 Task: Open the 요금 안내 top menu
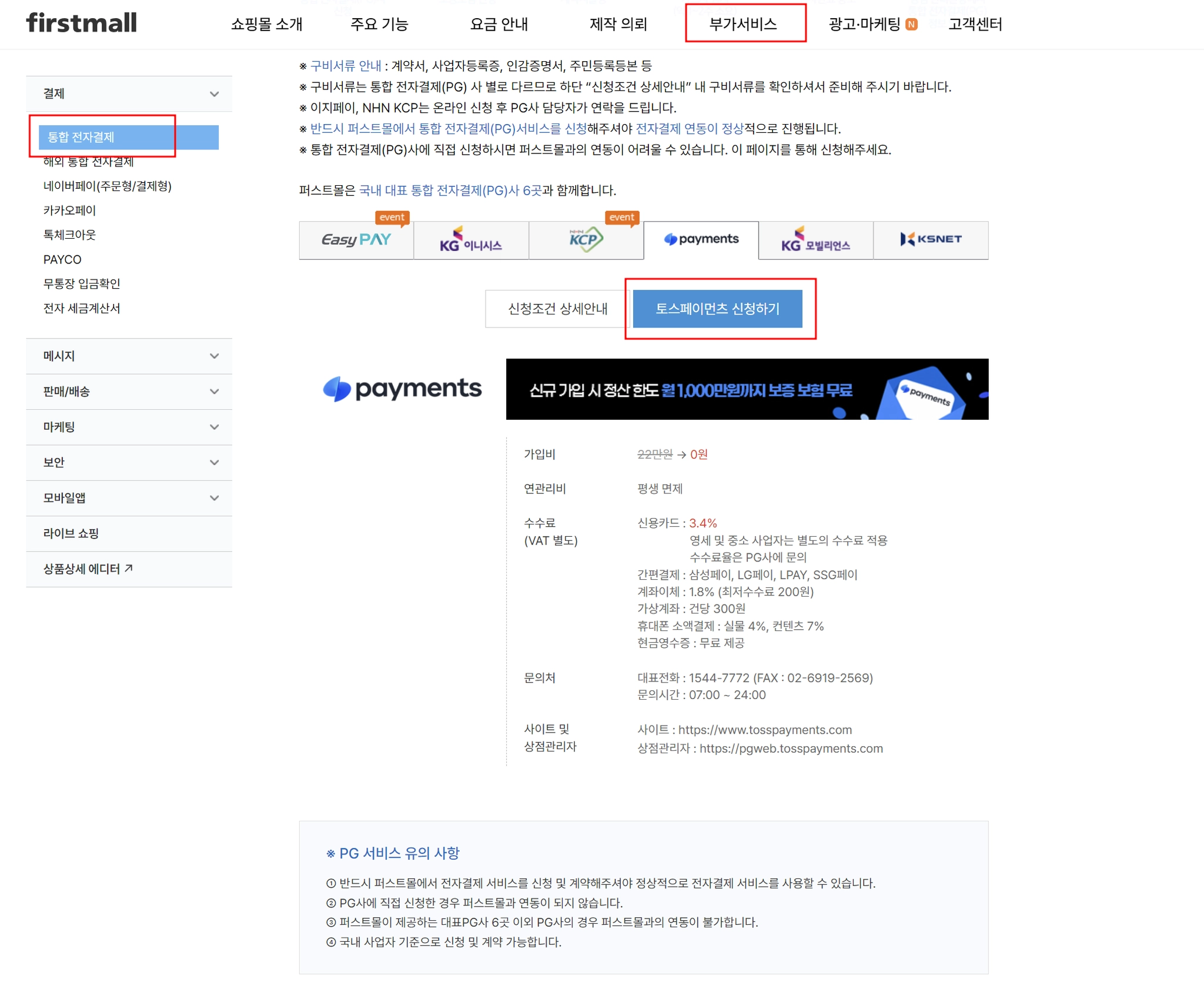pyautogui.click(x=499, y=24)
